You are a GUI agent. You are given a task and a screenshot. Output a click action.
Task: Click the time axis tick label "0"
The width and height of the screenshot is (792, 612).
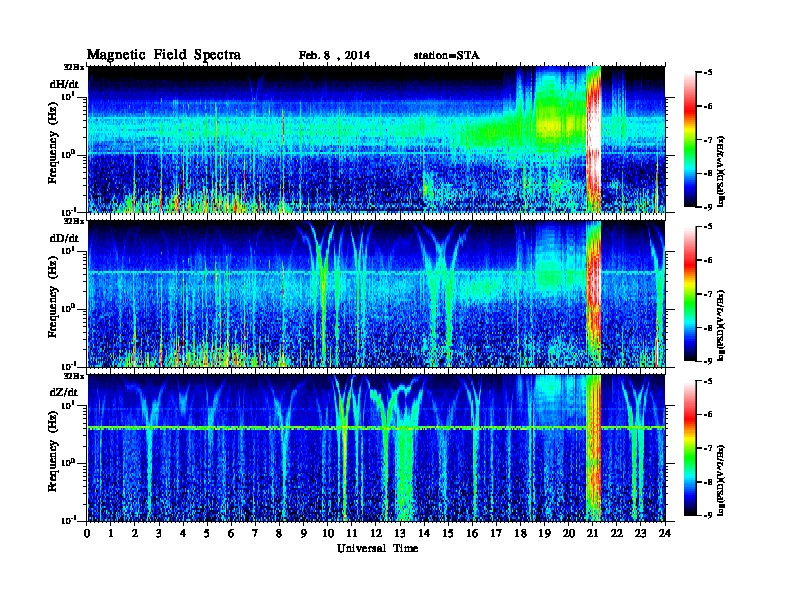[87, 533]
